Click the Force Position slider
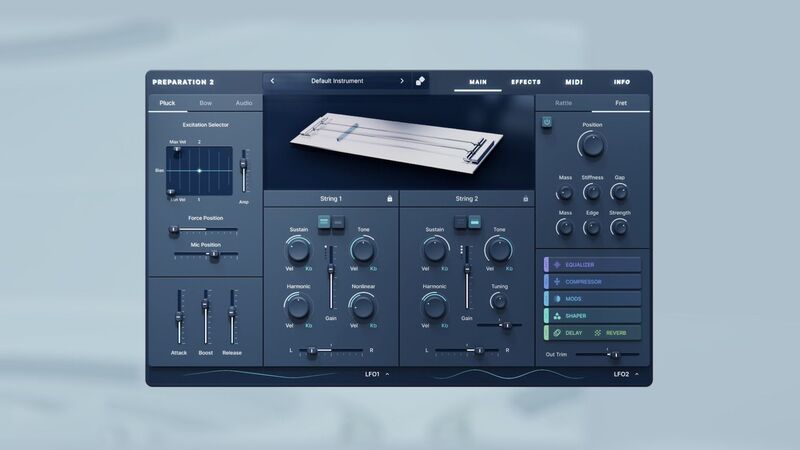The height and width of the screenshot is (450, 800). 204,230
